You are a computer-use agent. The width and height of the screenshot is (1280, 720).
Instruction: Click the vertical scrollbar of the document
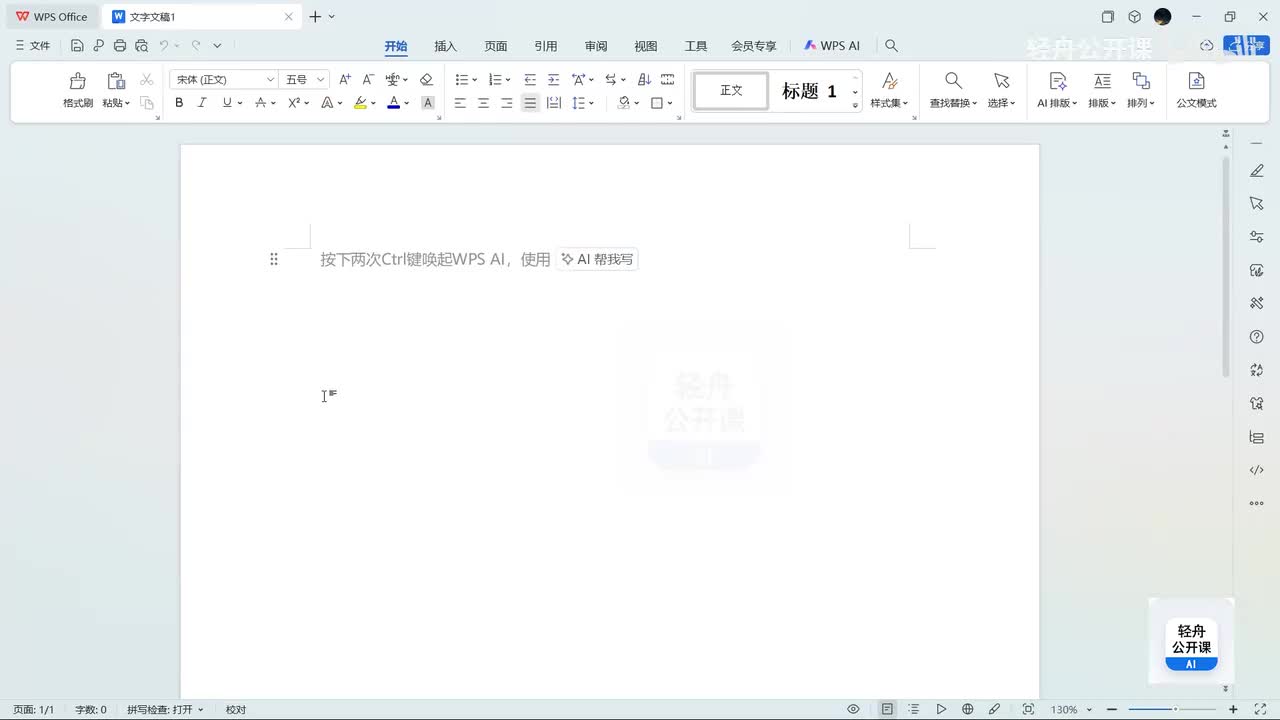(x=1226, y=267)
